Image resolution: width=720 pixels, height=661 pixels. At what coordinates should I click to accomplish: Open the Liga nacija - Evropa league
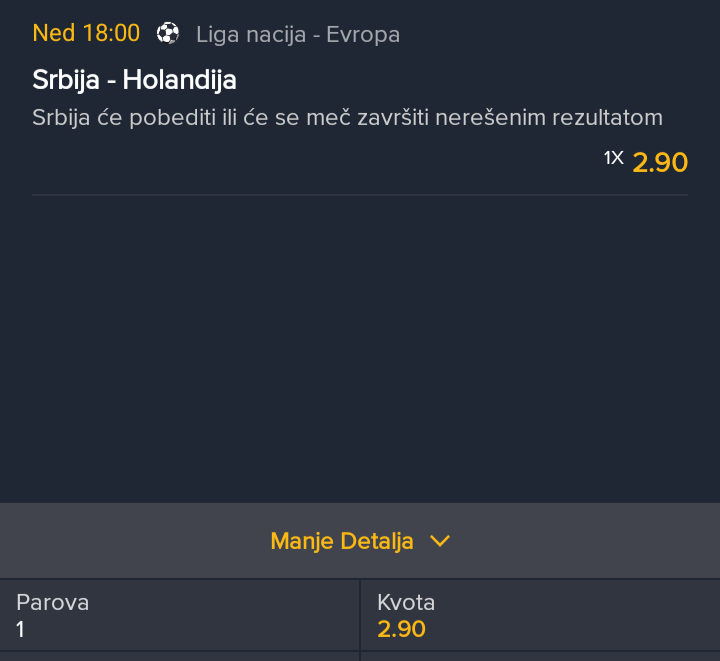coord(298,35)
